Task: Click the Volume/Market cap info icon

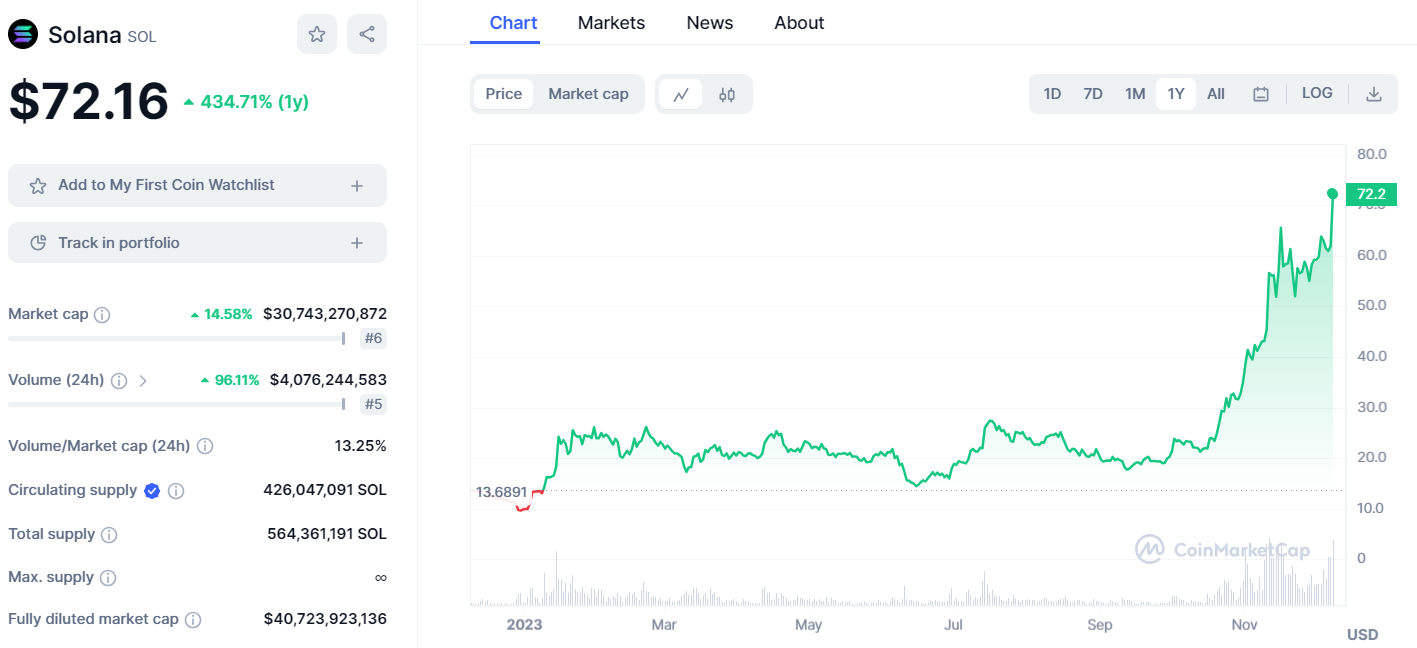Action: [205, 446]
